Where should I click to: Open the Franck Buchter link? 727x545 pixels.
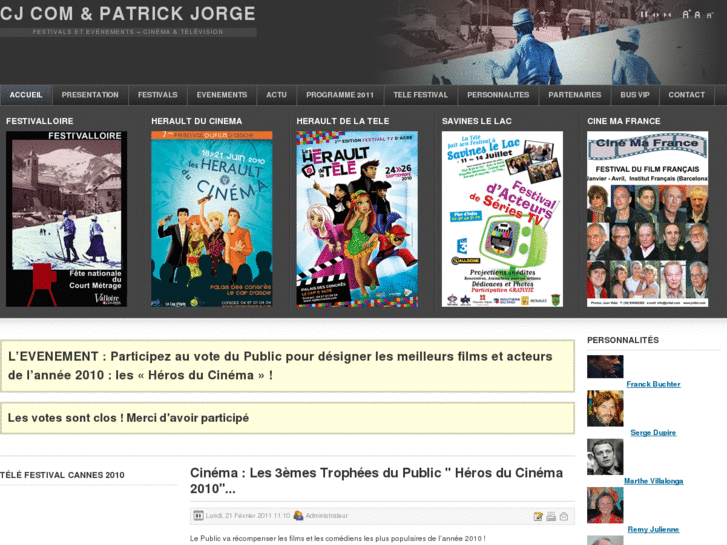click(x=653, y=384)
